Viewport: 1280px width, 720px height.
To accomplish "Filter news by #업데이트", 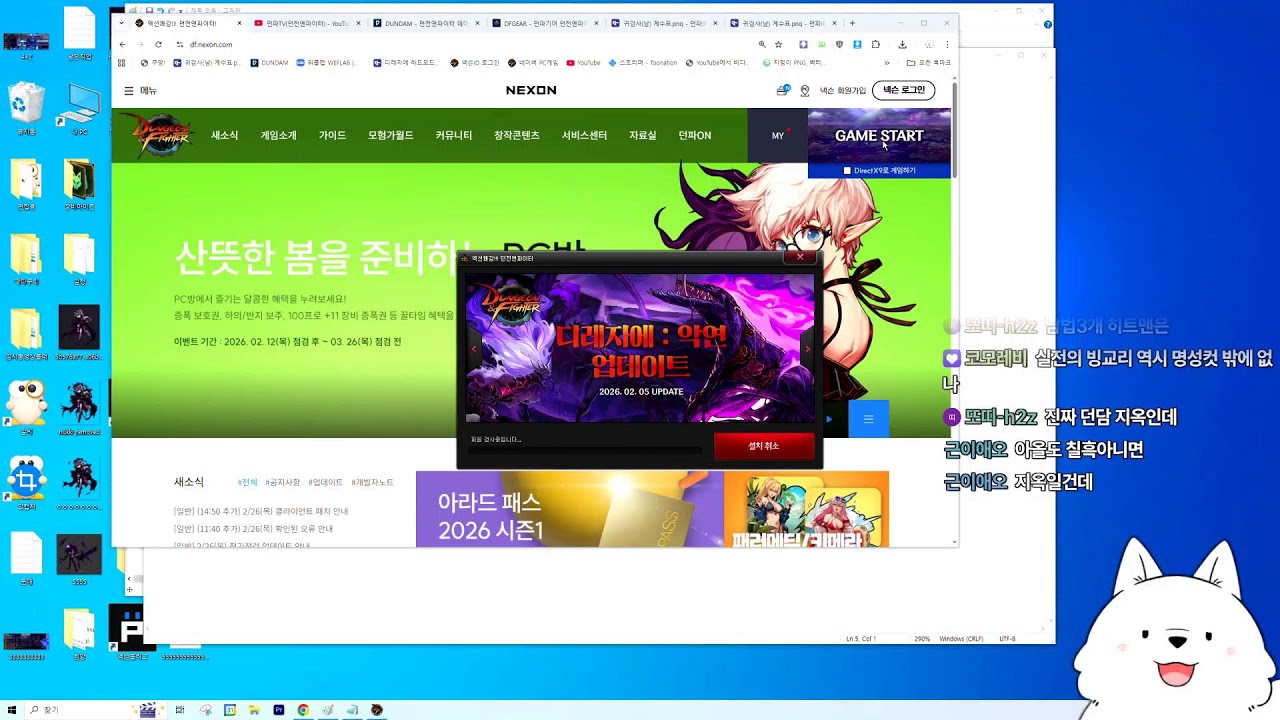I will point(325,483).
